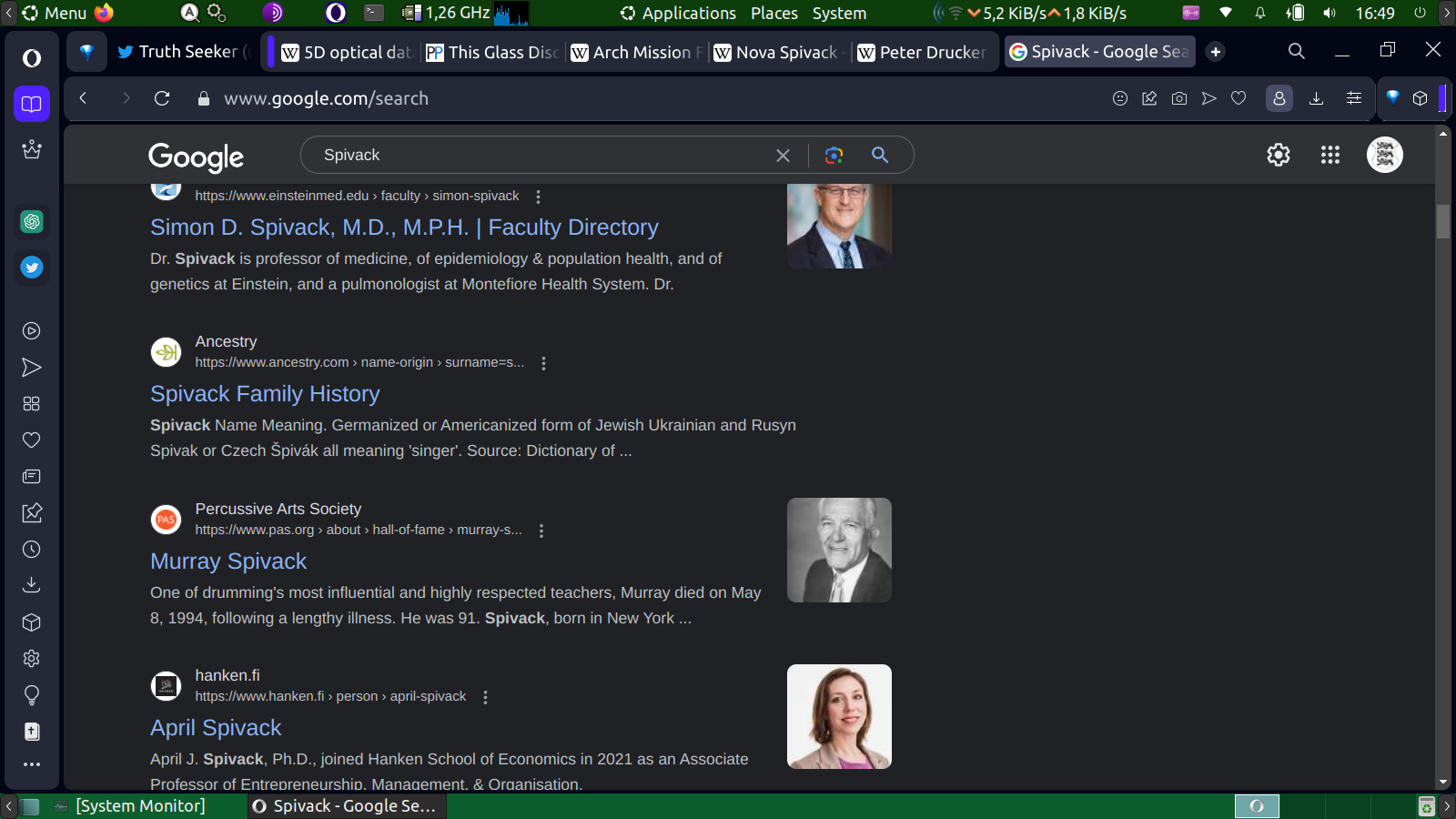Open more options for Percussive Arts Society result
The width and height of the screenshot is (1456, 819).
click(541, 531)
